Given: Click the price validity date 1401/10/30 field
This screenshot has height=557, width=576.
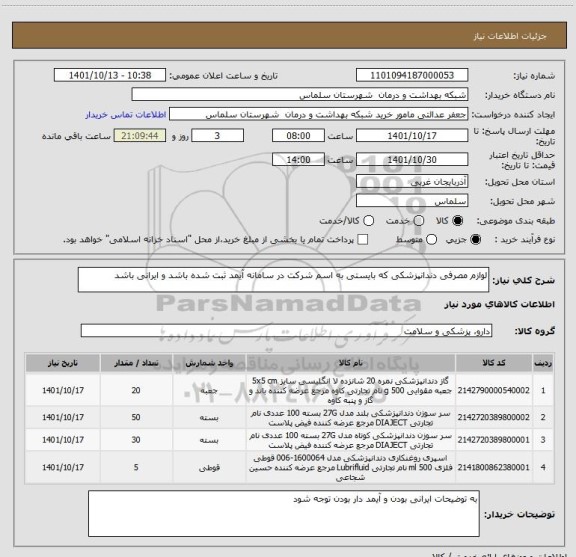Looking at the screenshot, I should pyautogui.click(x=412, y=159).
